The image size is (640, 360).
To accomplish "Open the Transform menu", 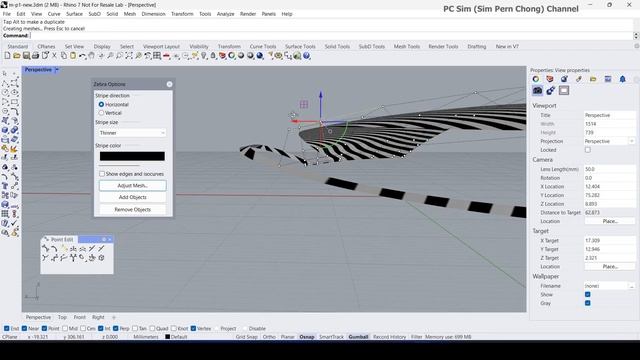I will tap(182, 14).
